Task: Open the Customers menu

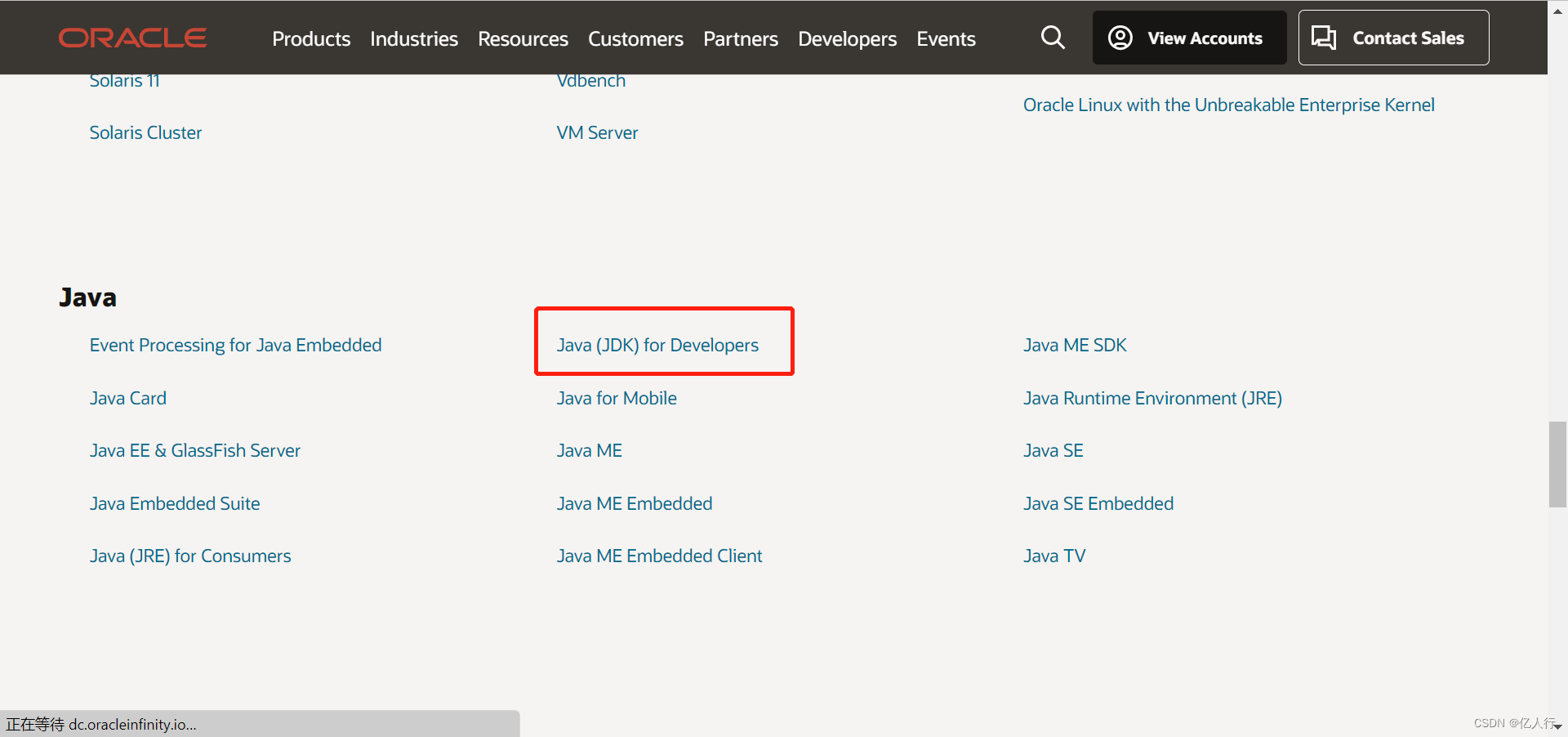Action: point(635,38)
